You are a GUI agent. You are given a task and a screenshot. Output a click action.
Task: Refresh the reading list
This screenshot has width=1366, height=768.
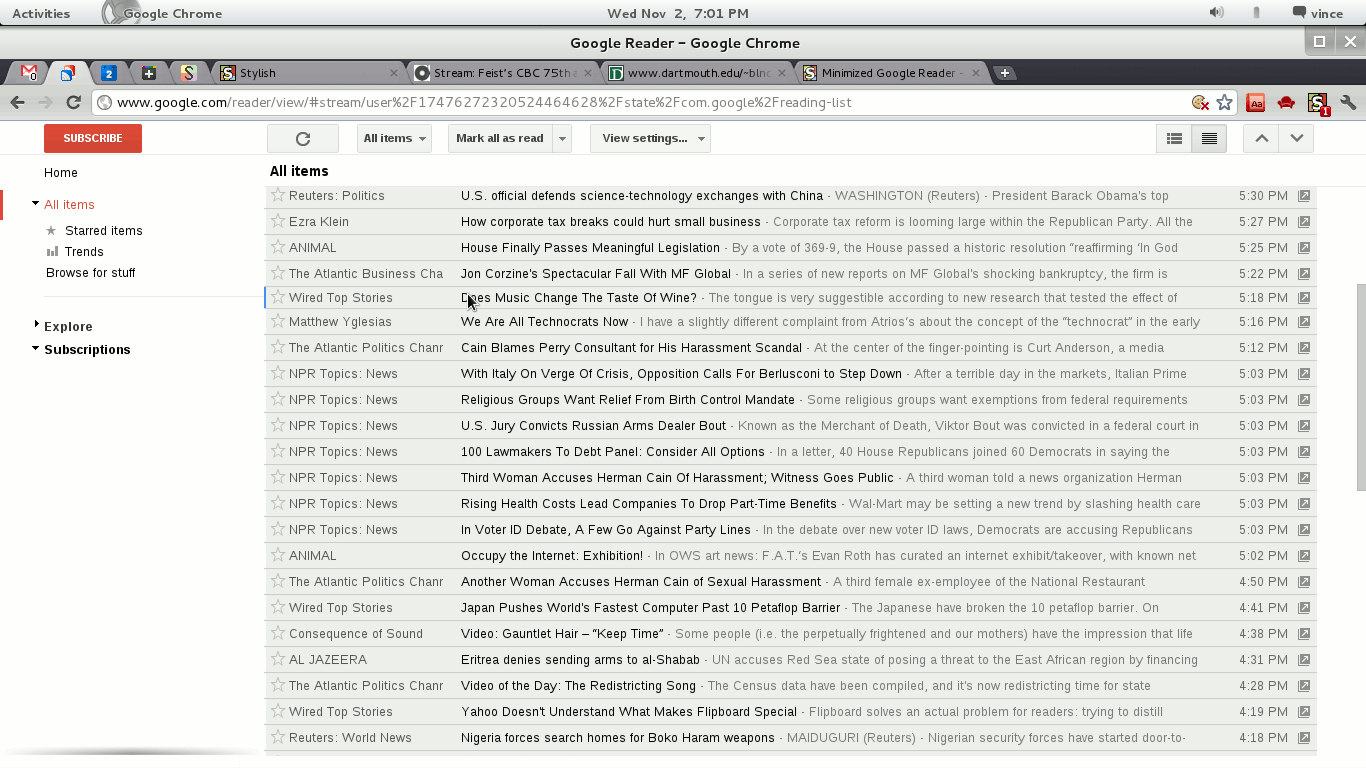click(302, 138)
